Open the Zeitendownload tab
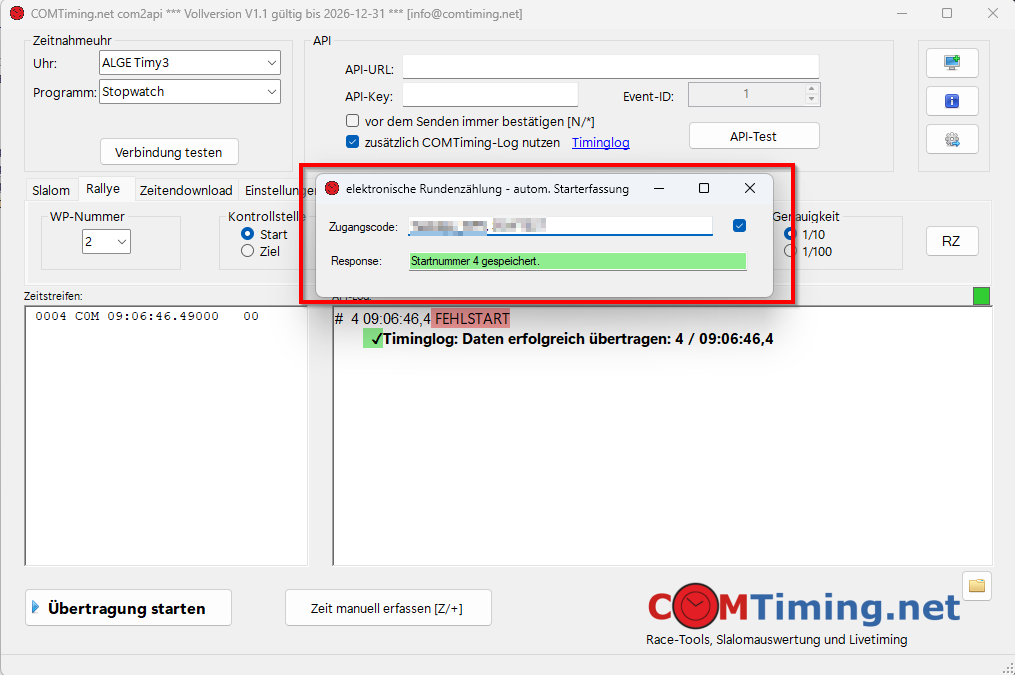1015x675 pixels. (x=185, y=190)
